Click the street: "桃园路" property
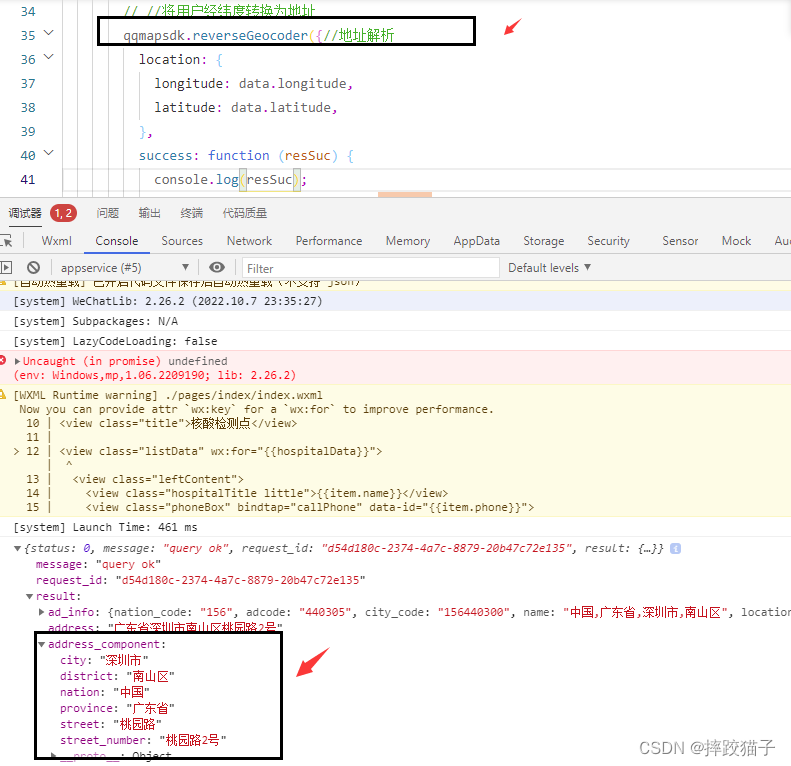 110,725
